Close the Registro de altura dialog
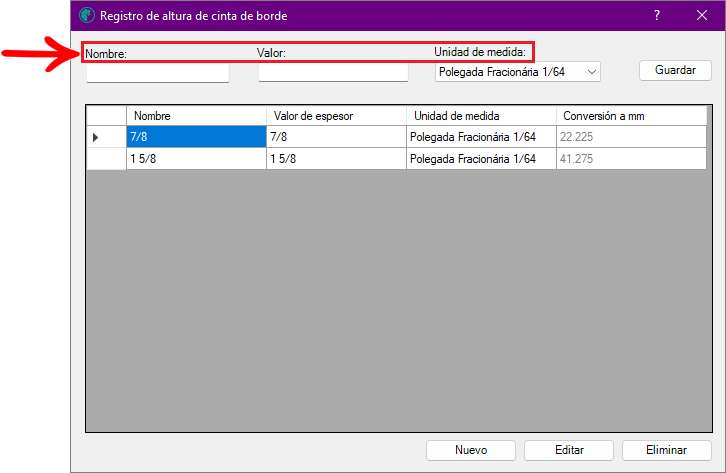This screenshot has width=726, height=473. [701, 15]
